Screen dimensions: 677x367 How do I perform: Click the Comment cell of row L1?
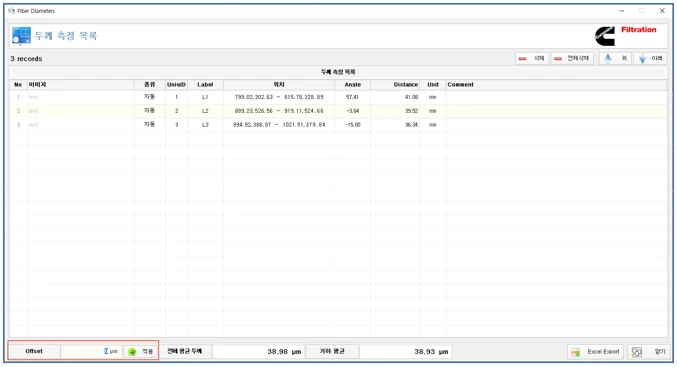coord(556,97)
